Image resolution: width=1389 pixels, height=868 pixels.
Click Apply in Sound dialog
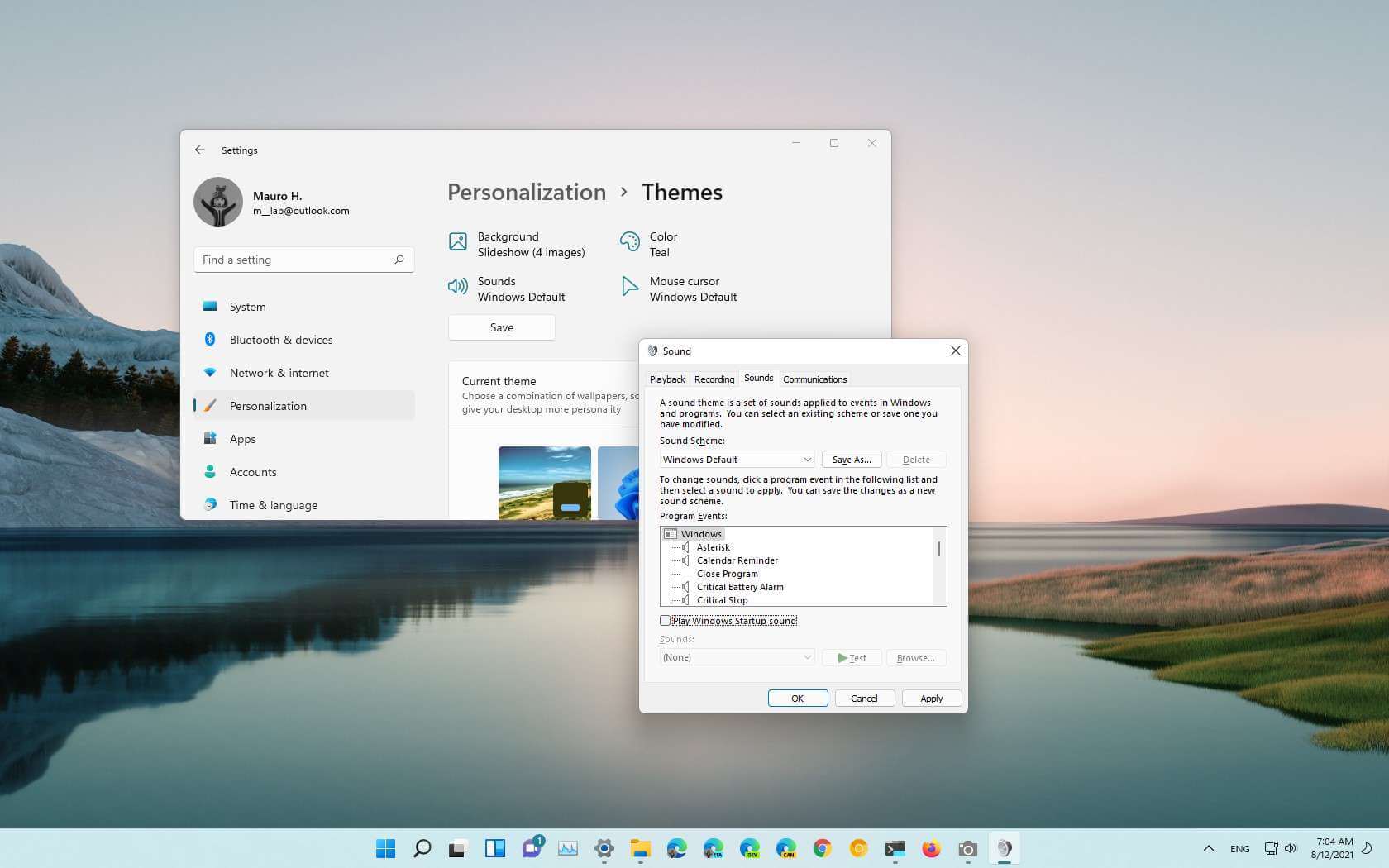(932, 699)
